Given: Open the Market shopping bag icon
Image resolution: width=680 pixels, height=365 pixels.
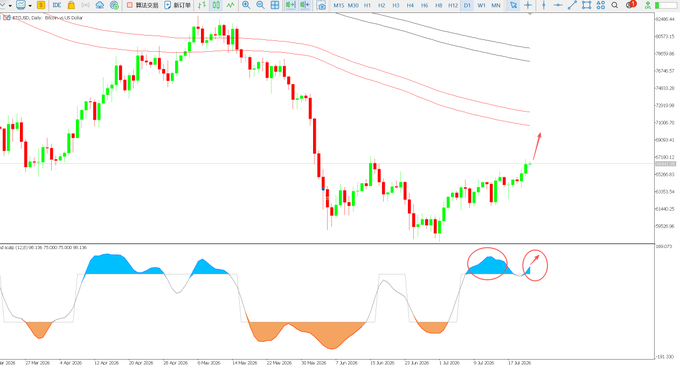Looking at the screenshot, I should [x=71, y=5].
